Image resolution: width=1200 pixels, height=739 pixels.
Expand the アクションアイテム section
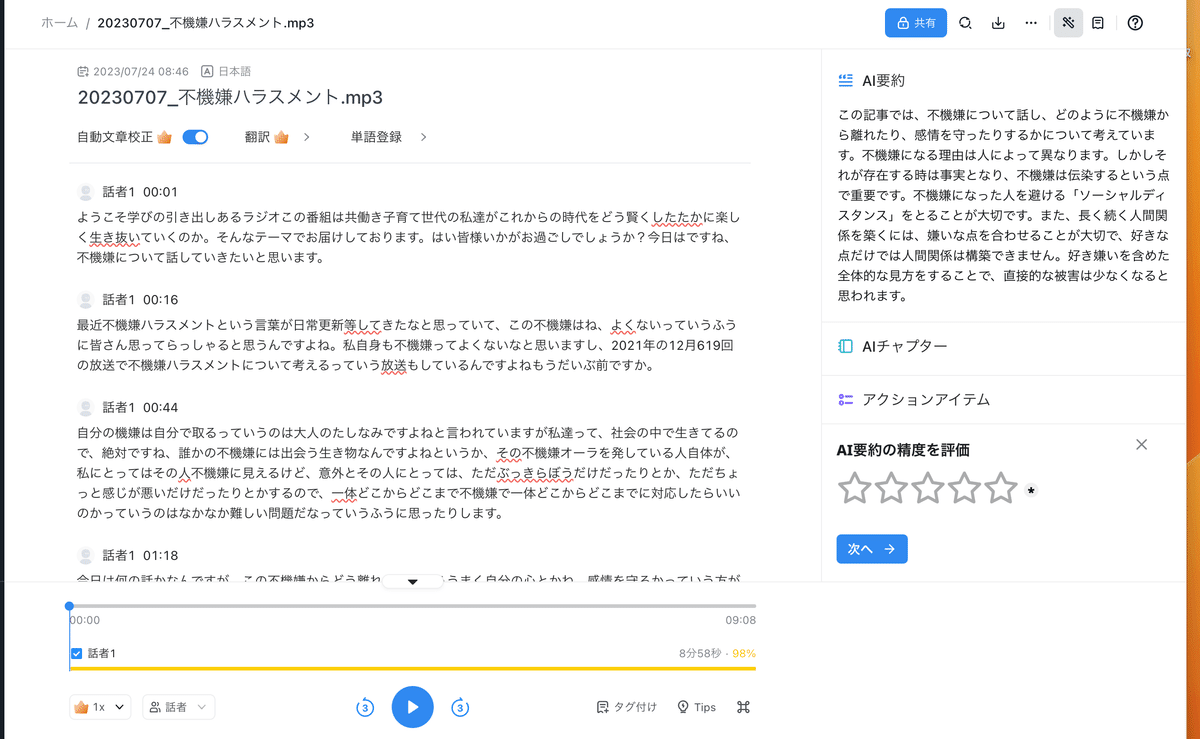click(914, 400)
